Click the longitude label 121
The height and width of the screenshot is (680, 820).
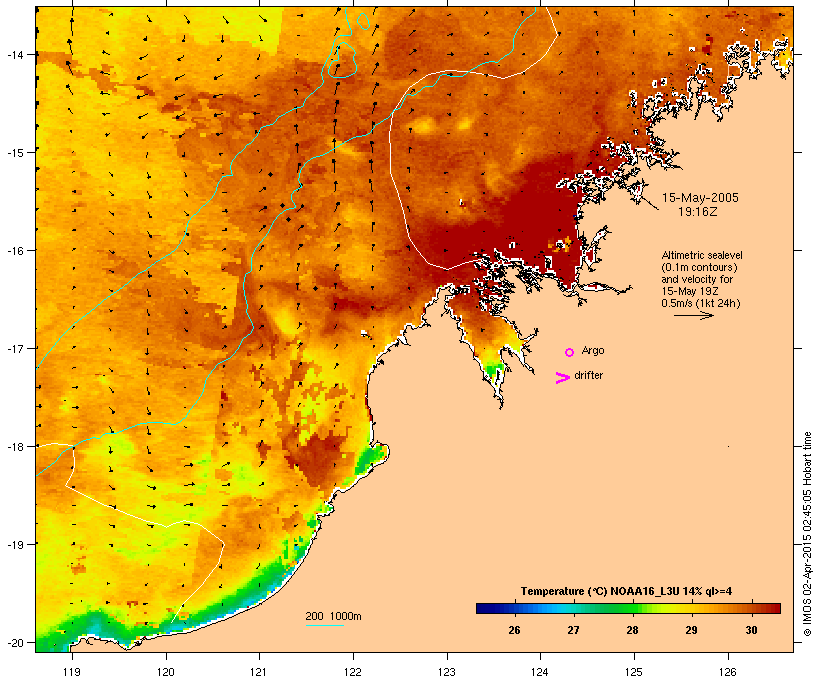point(259,672)
